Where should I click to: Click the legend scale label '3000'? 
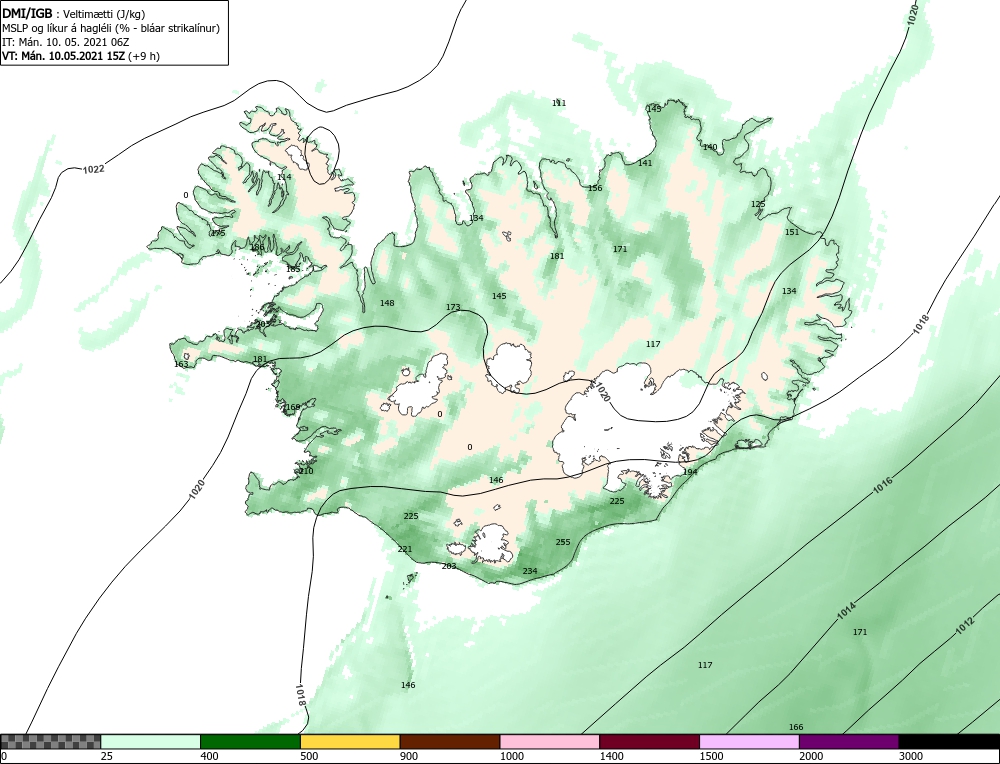[x=910, y=756]
